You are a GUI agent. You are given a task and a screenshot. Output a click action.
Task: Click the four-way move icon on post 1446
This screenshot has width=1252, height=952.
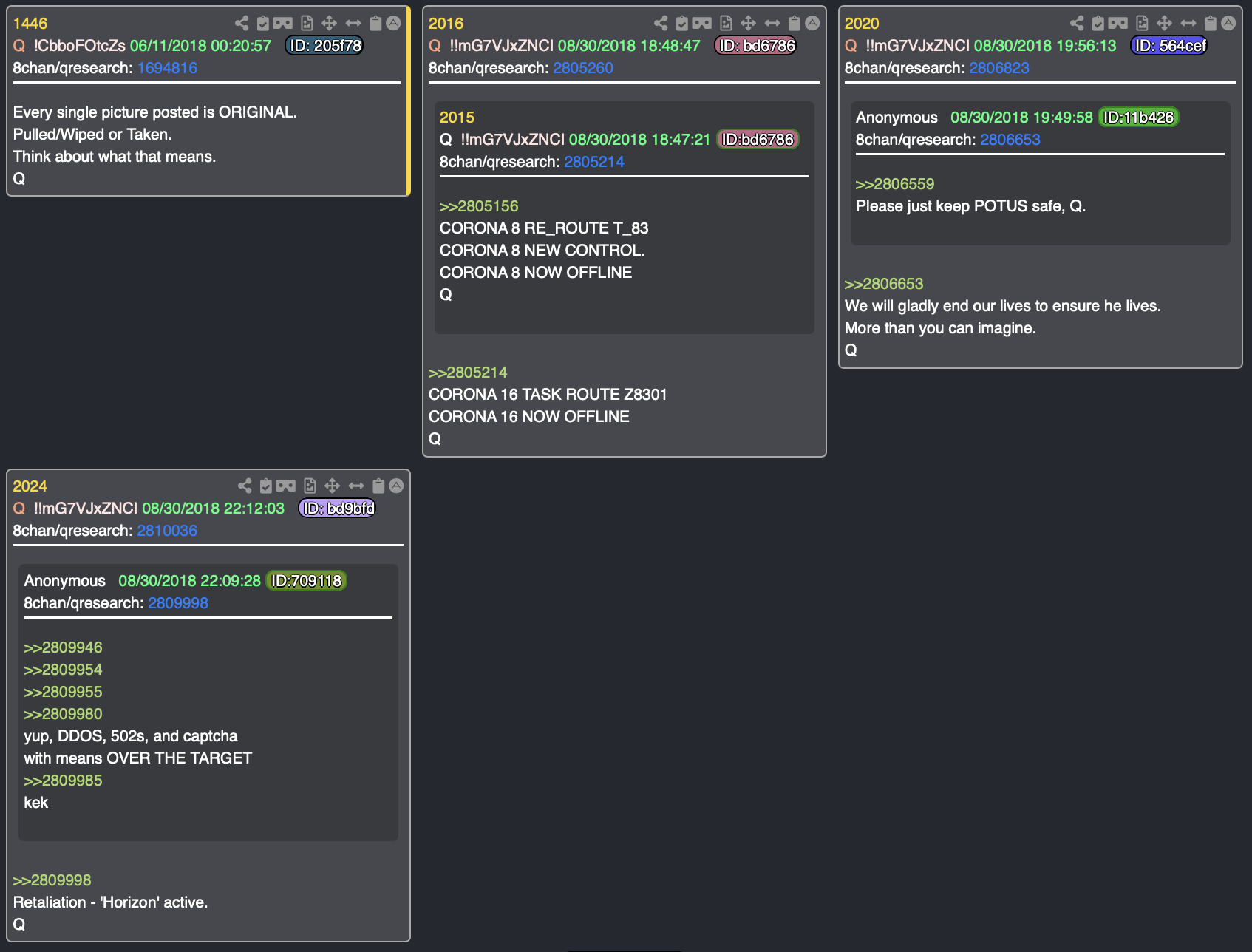(330, 23)
